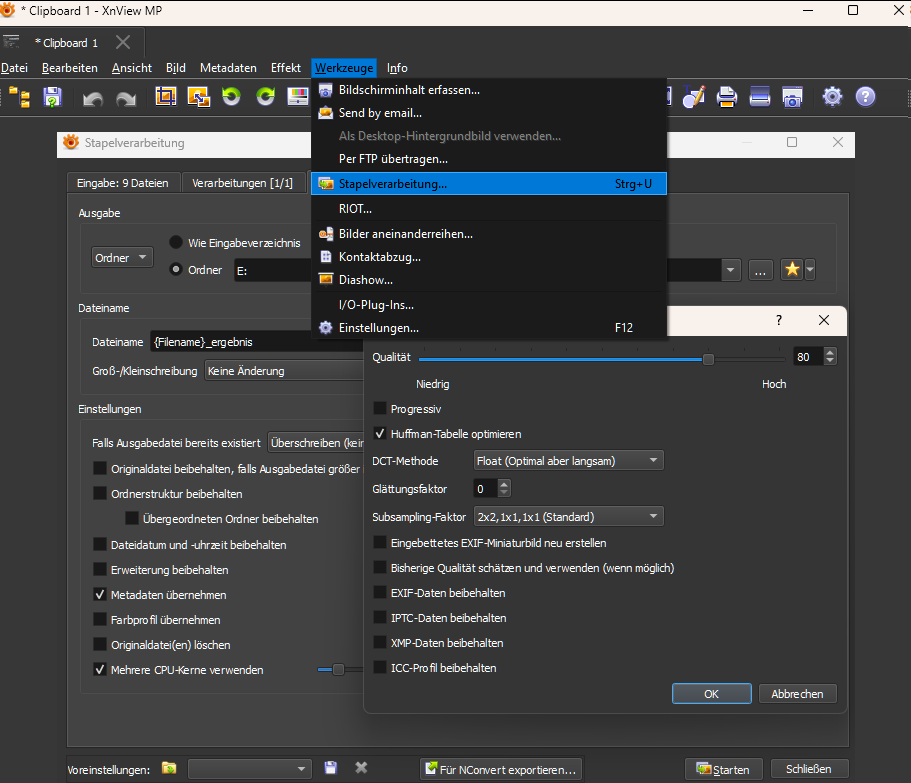This screenshot has width=911, height=783.
Task: Click the load presets folder icon
Action: (169, 768)
